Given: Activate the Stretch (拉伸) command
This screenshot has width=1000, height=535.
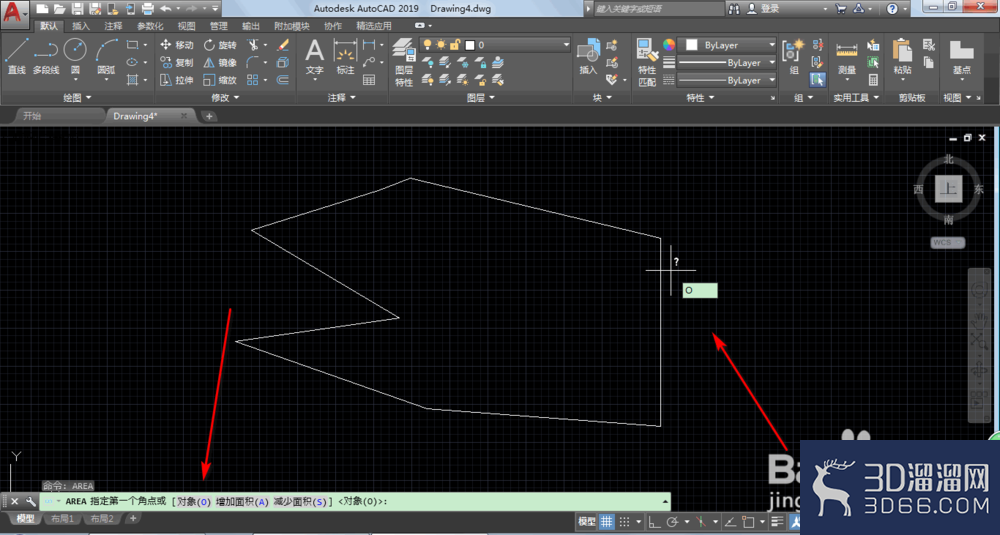Looking at the screenshot, I should (177, 80).
